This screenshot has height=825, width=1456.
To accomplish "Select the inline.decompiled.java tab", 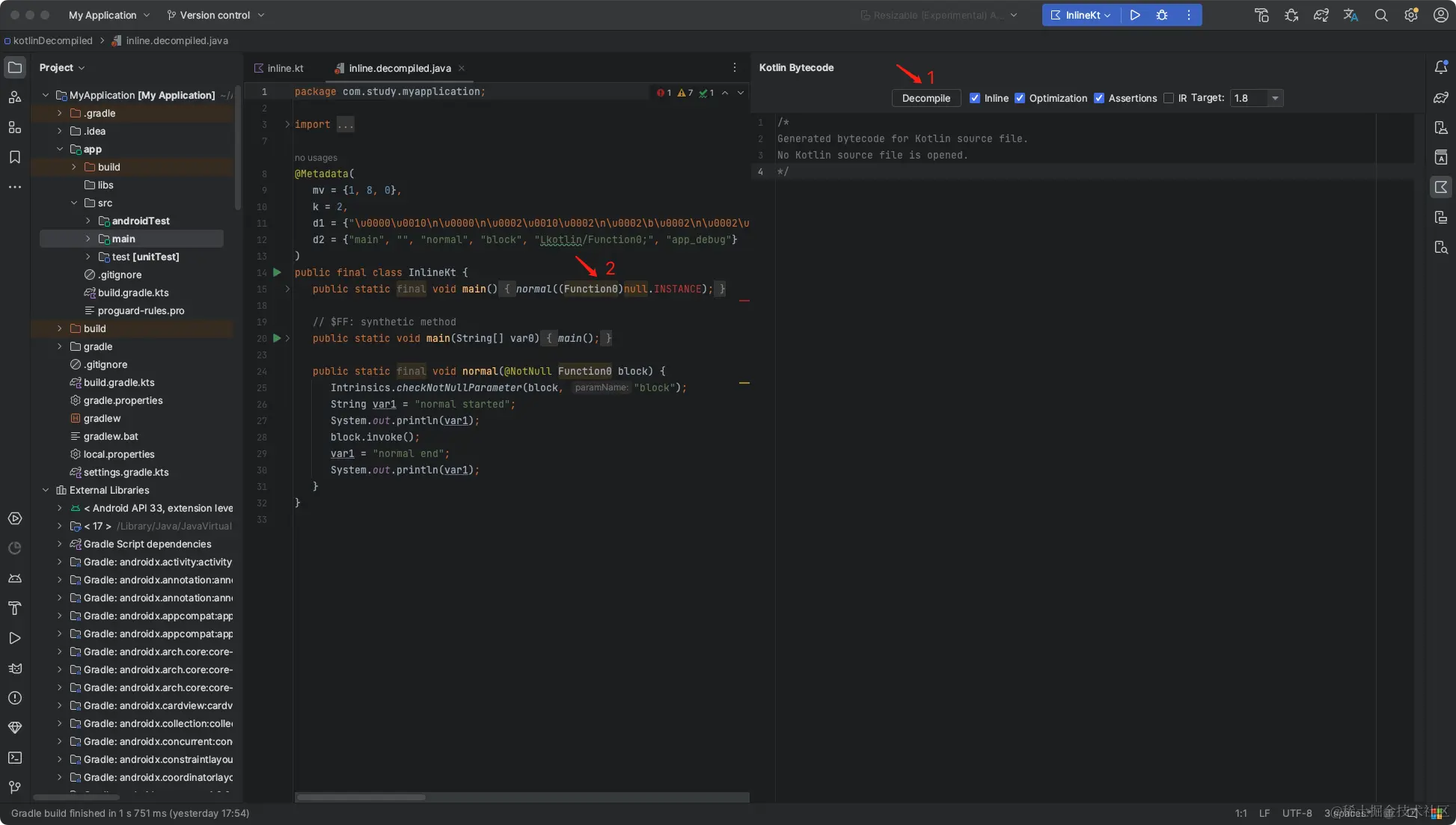I will [400, 68].
